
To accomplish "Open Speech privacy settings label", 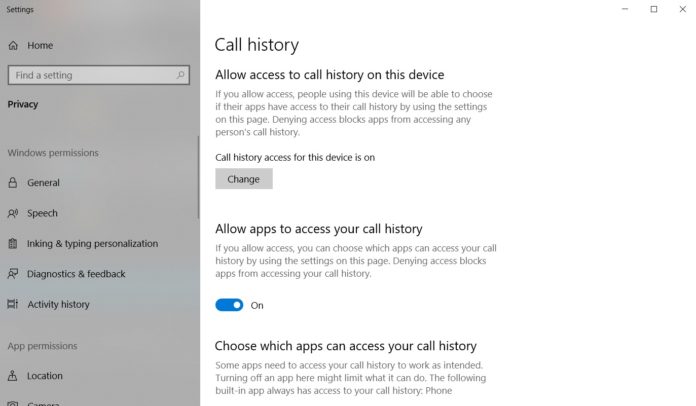I will (x=42, y=213).
